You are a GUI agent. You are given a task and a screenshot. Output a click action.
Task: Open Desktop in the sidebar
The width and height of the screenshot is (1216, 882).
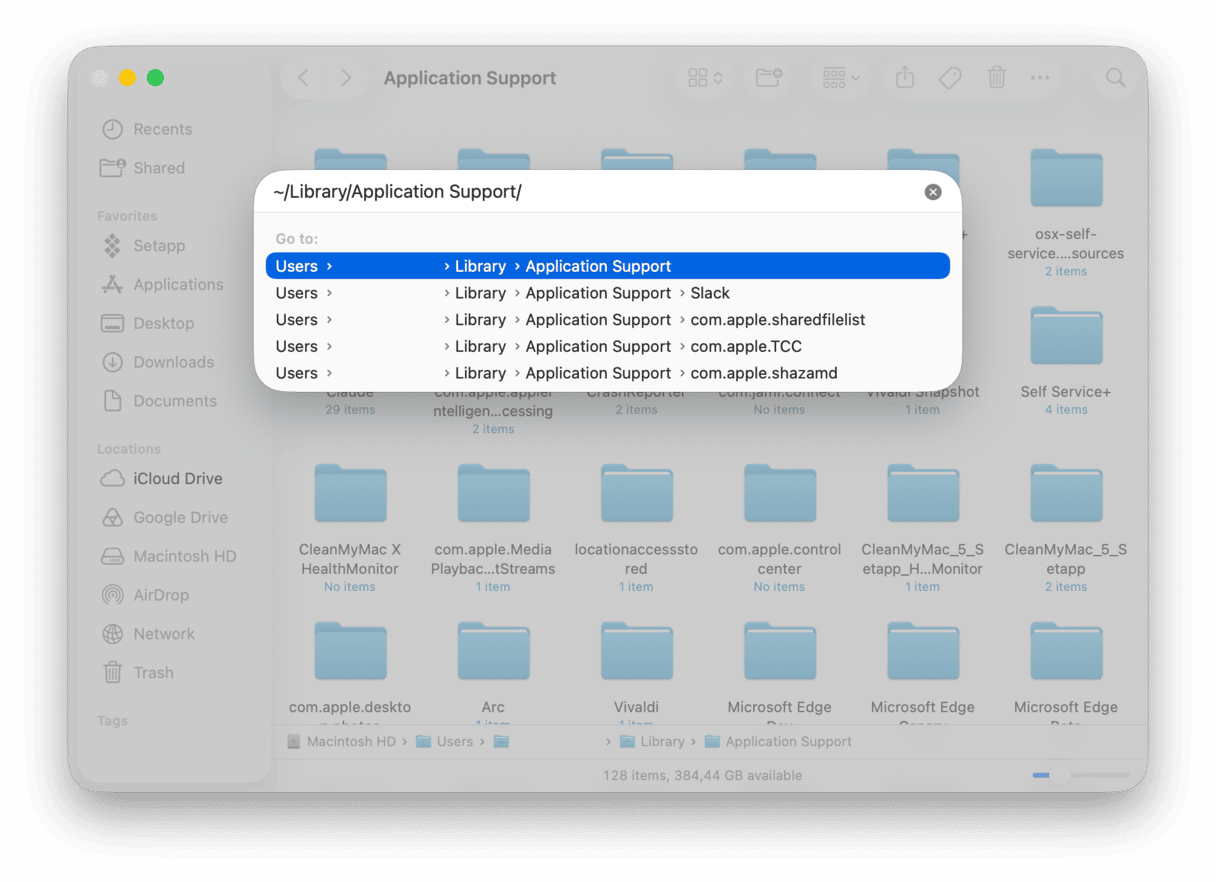[x=149, y=323]
